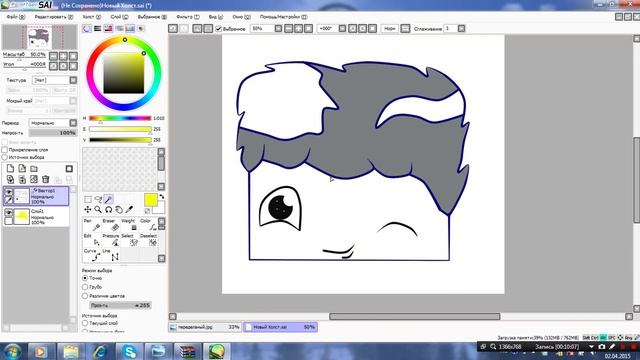Open the Skype taskbar icon

pos(129,351)
